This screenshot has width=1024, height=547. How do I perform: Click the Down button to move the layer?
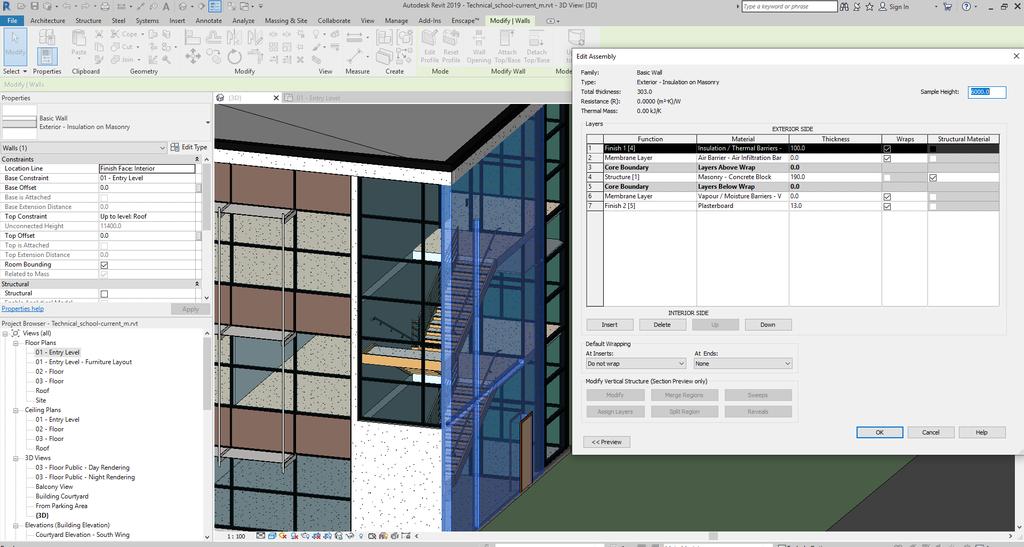[x=767, y=324]
